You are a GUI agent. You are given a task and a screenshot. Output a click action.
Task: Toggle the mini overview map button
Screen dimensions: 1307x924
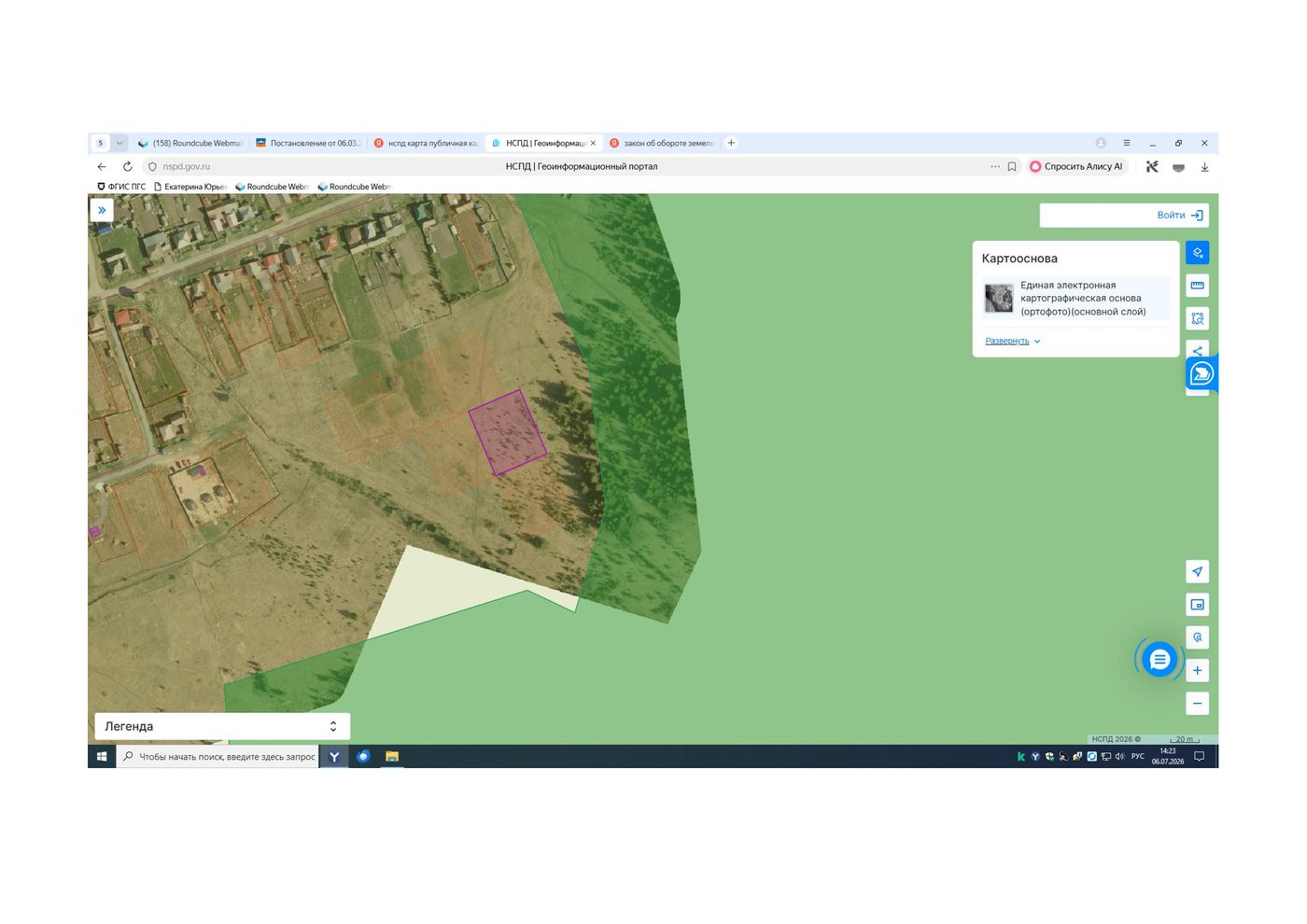click(x=1197, y=605)
